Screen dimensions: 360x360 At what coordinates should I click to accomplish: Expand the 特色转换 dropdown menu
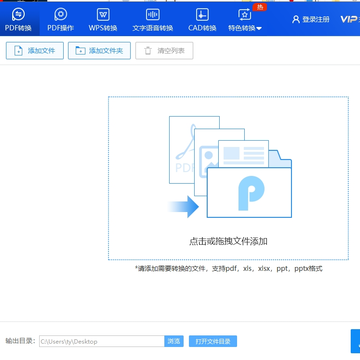(x=245, y=20)
